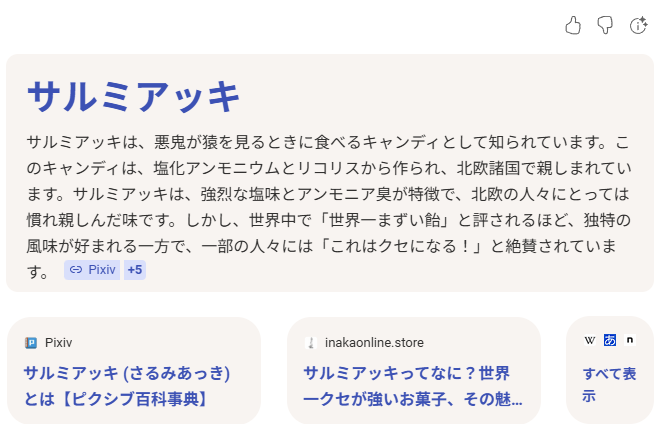Click the Wikipedia W source icon
662x428 pixels.
coord(589,340)
